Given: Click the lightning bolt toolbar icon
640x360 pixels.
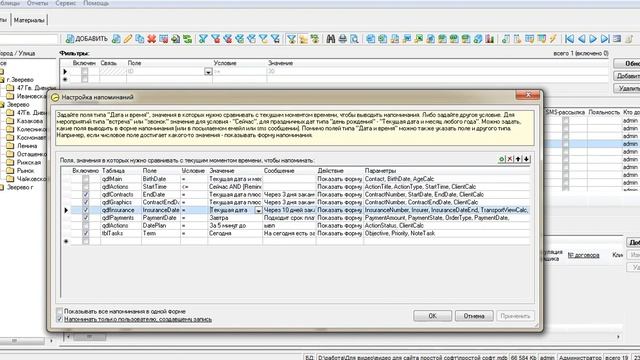Looking at the screenshot, I should coord(553,39).
